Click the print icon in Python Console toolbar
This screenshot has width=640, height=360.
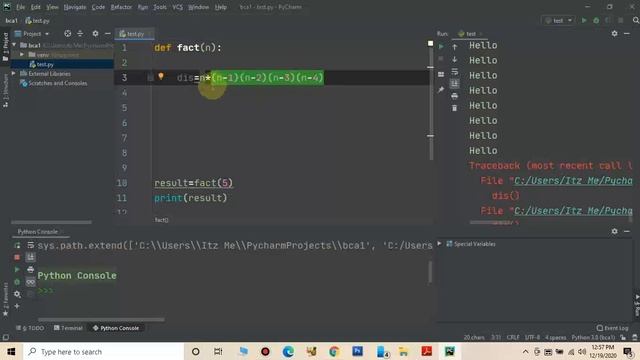point(31,269)
